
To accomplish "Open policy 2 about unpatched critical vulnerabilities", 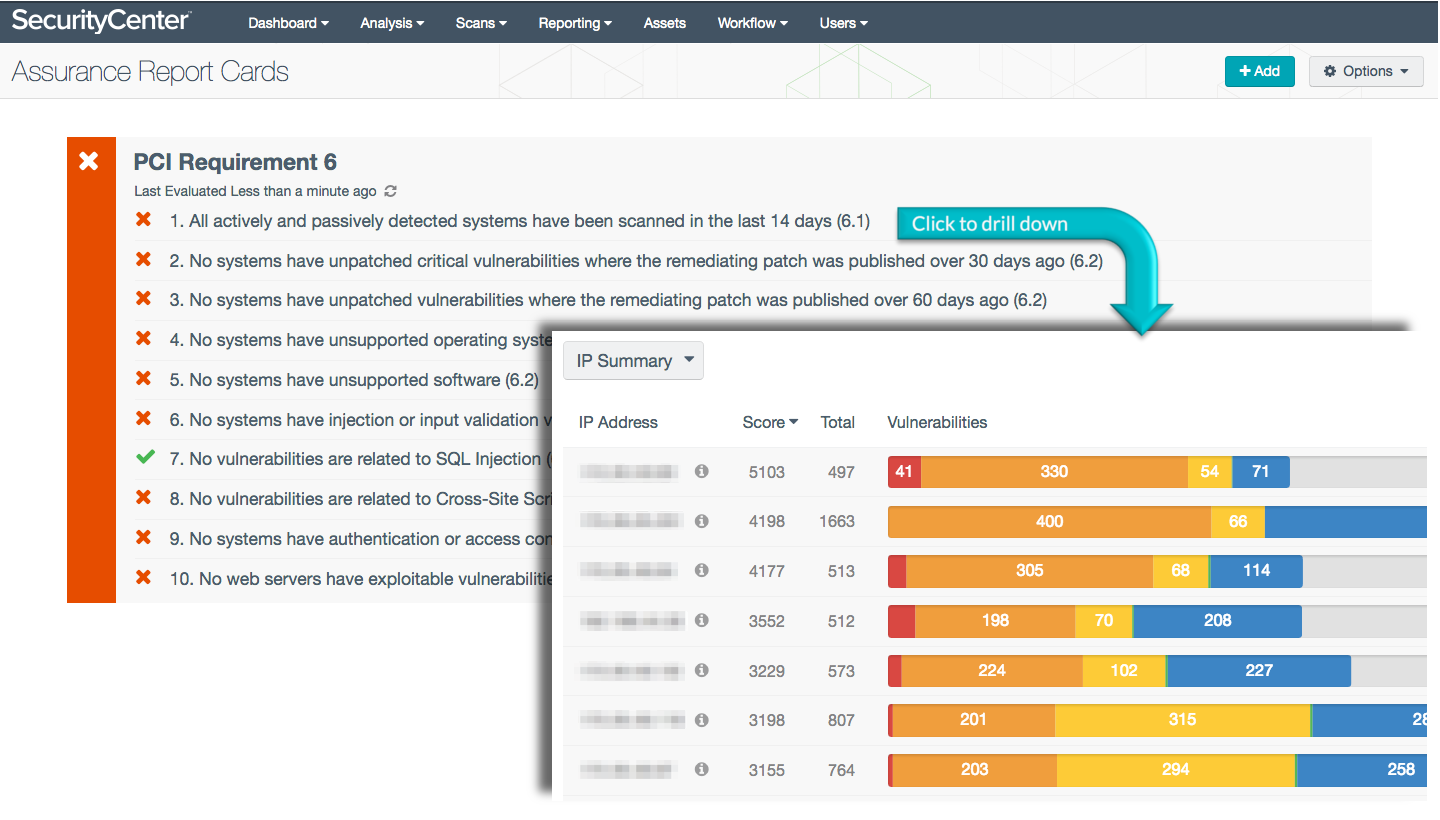I will [636, 261].
